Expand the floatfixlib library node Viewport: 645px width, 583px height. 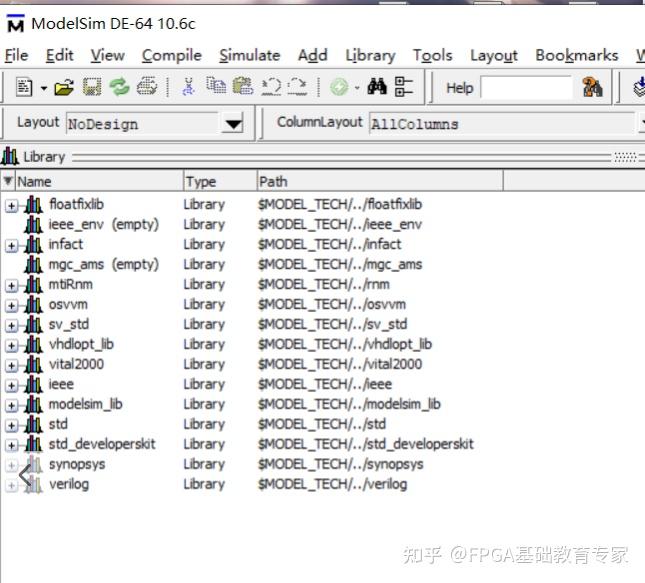pos(12,206)
